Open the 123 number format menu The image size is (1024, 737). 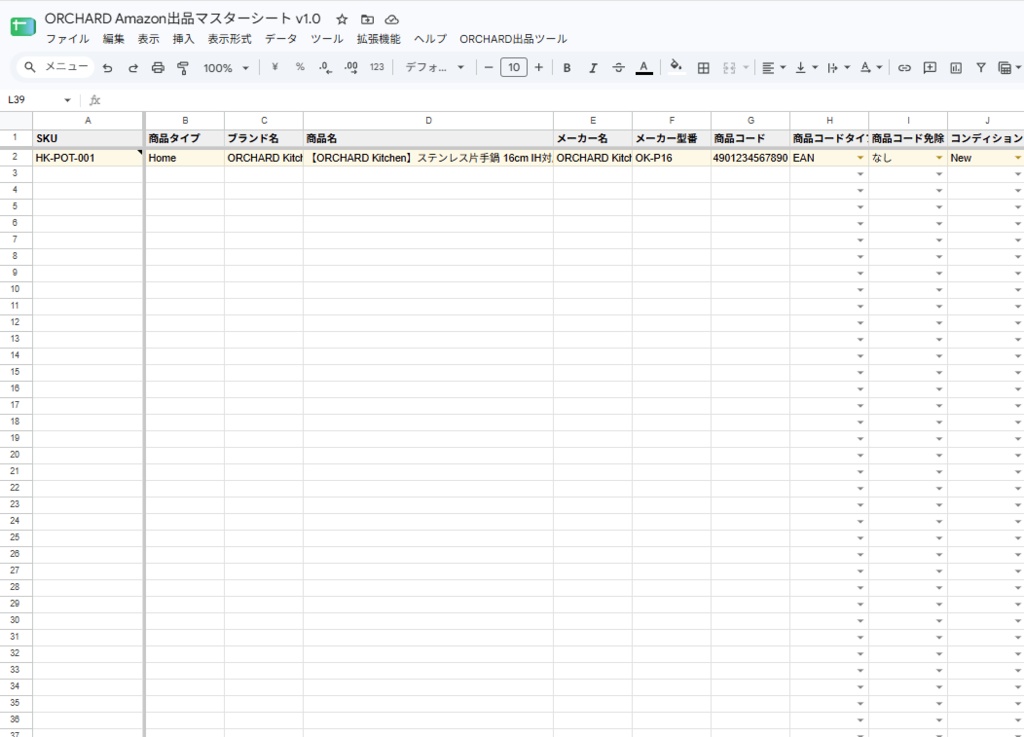tap(377, 67)
